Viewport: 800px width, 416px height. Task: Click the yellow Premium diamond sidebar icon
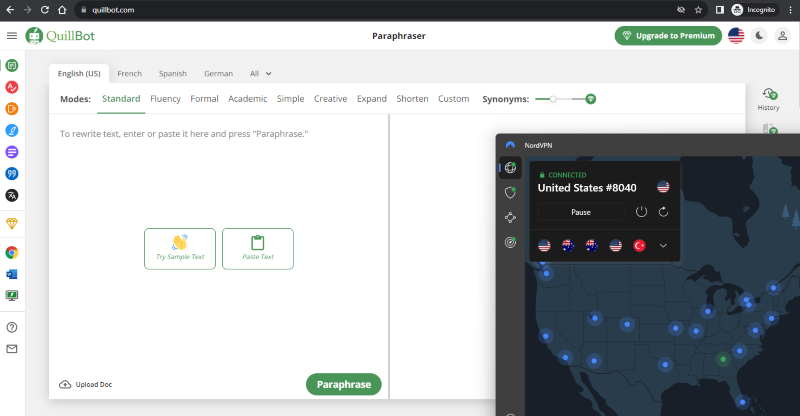[12, 224]
